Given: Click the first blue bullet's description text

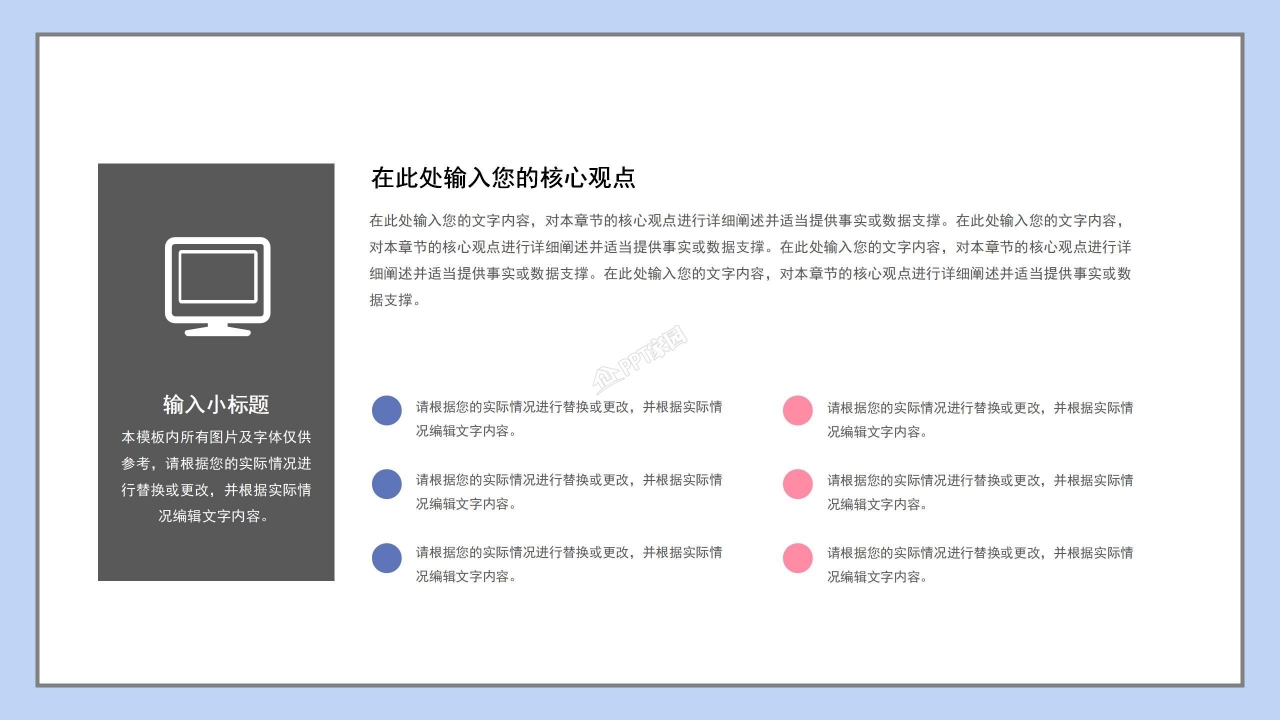Looking at the screenshot, I should 565,417.
